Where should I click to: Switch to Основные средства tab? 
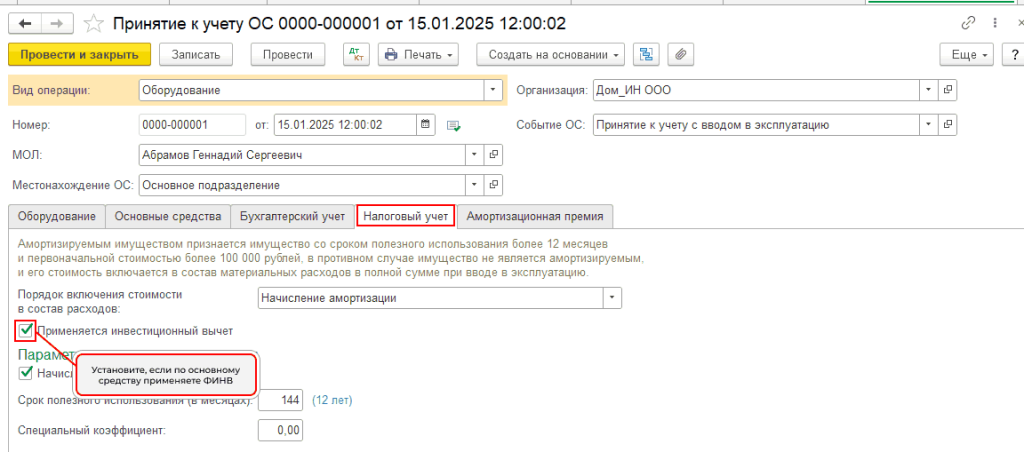pyautogui.click(x=168, y=216)
